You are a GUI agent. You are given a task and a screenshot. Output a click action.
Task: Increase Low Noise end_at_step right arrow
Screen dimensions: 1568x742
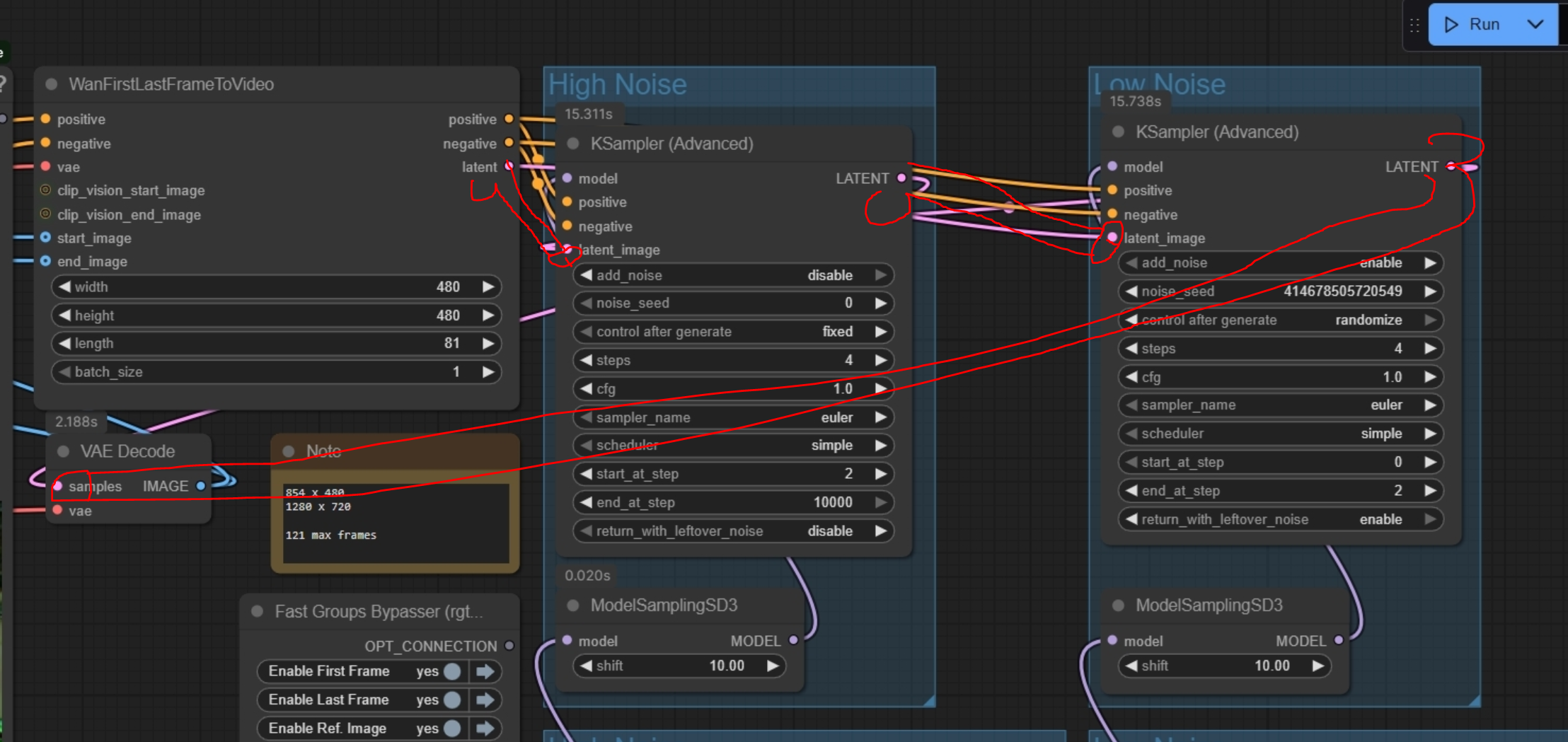coord(1430,491)
